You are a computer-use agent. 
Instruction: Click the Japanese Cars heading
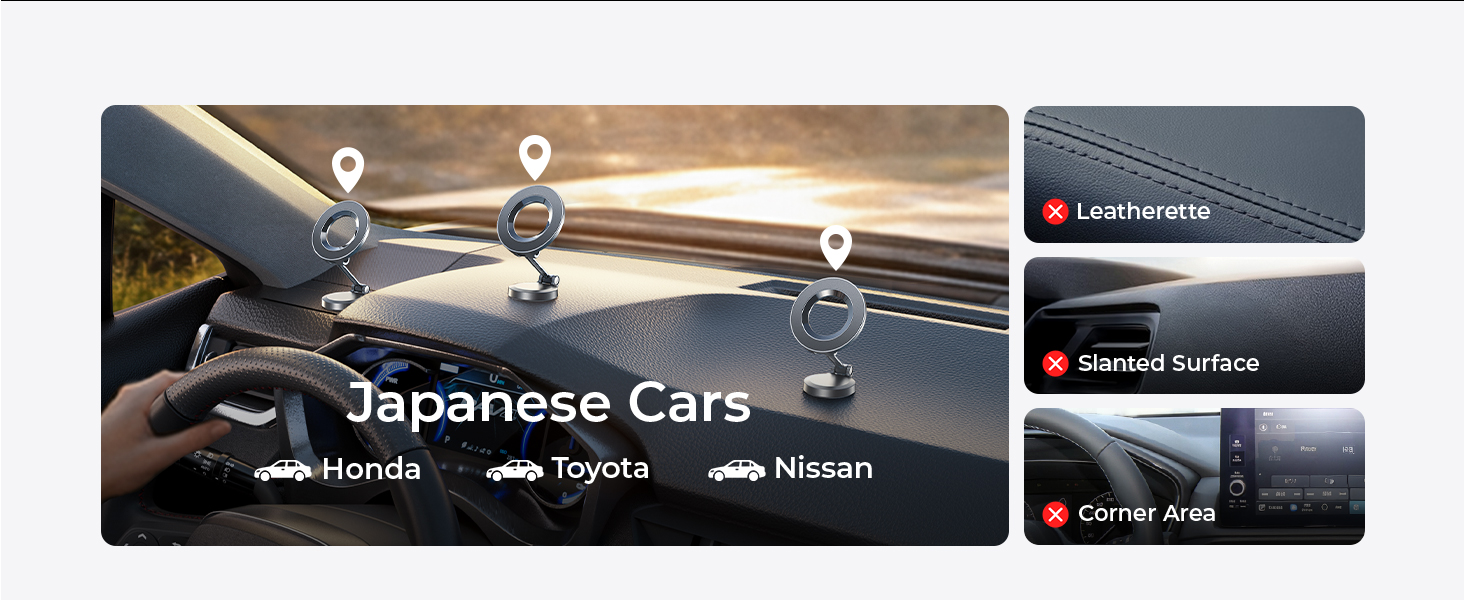point(548,403)
